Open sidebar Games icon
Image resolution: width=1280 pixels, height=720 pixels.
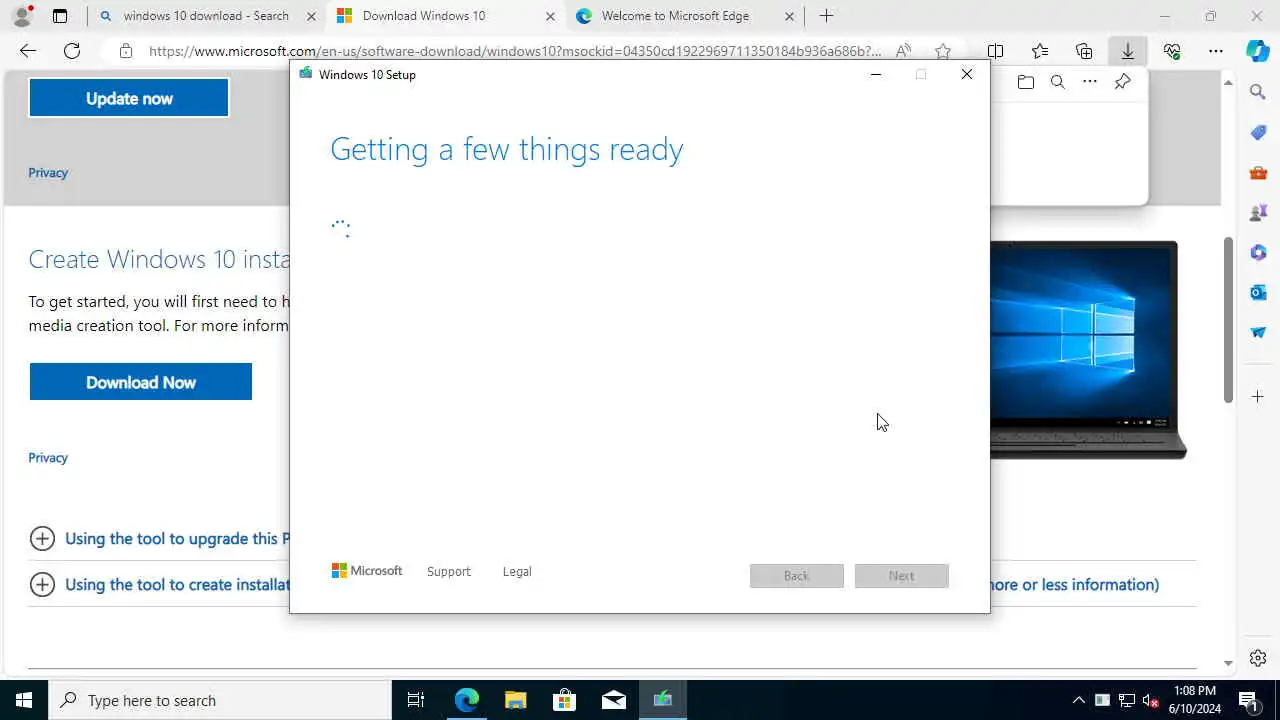[1258, 212]
